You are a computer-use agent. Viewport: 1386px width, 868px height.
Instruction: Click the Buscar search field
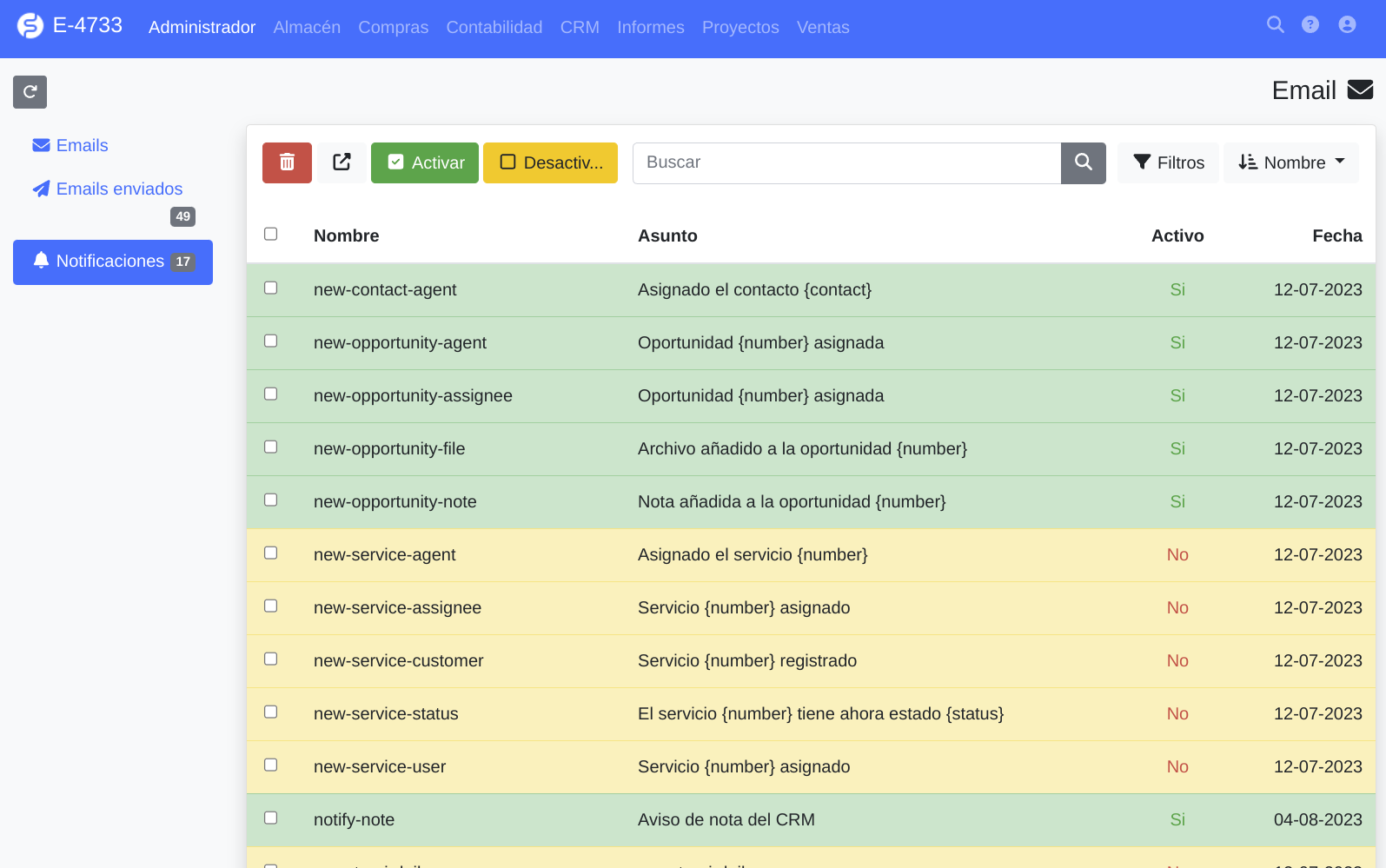pos(846,162)
